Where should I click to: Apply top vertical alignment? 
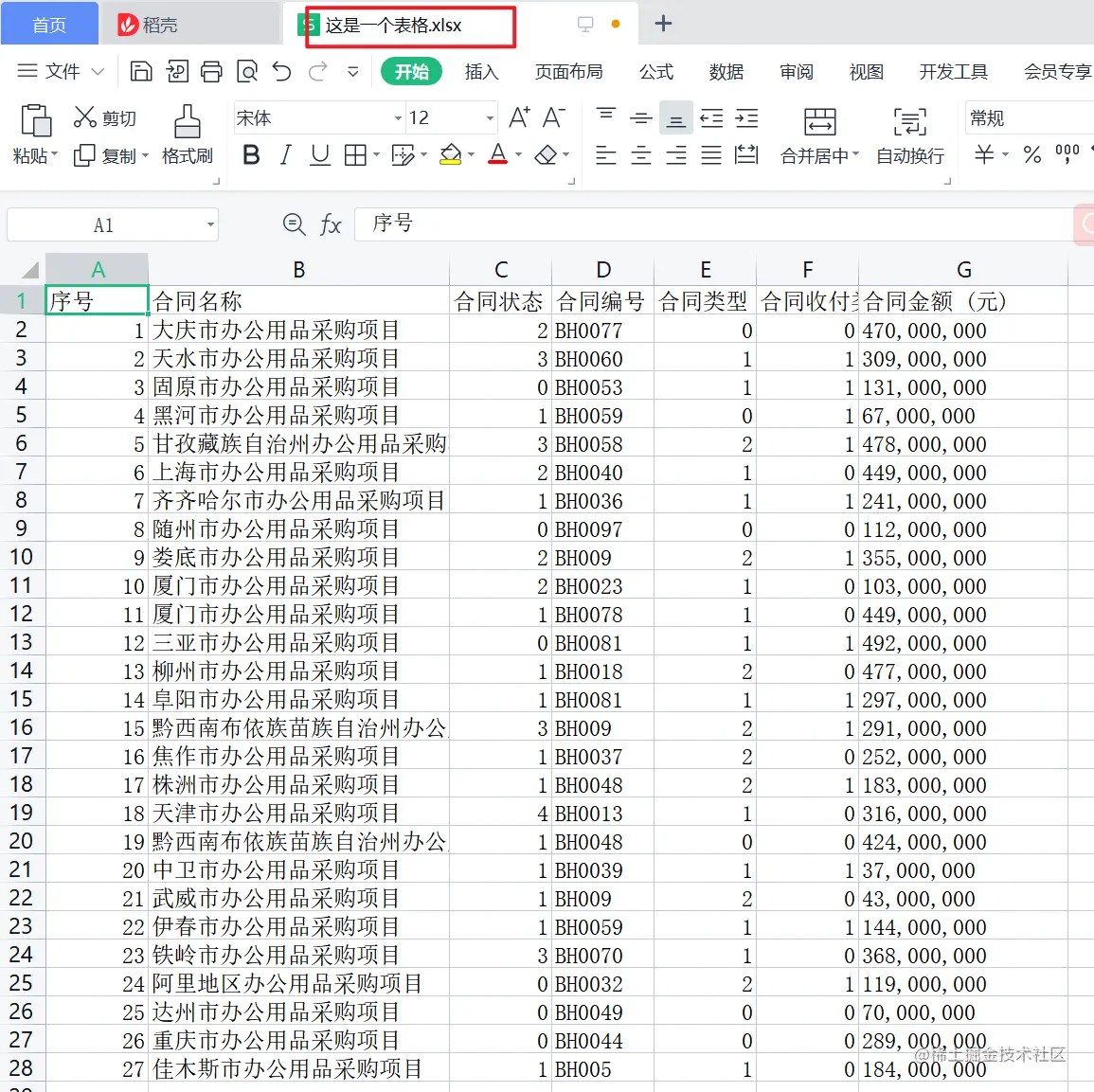[x=605, y=114]
